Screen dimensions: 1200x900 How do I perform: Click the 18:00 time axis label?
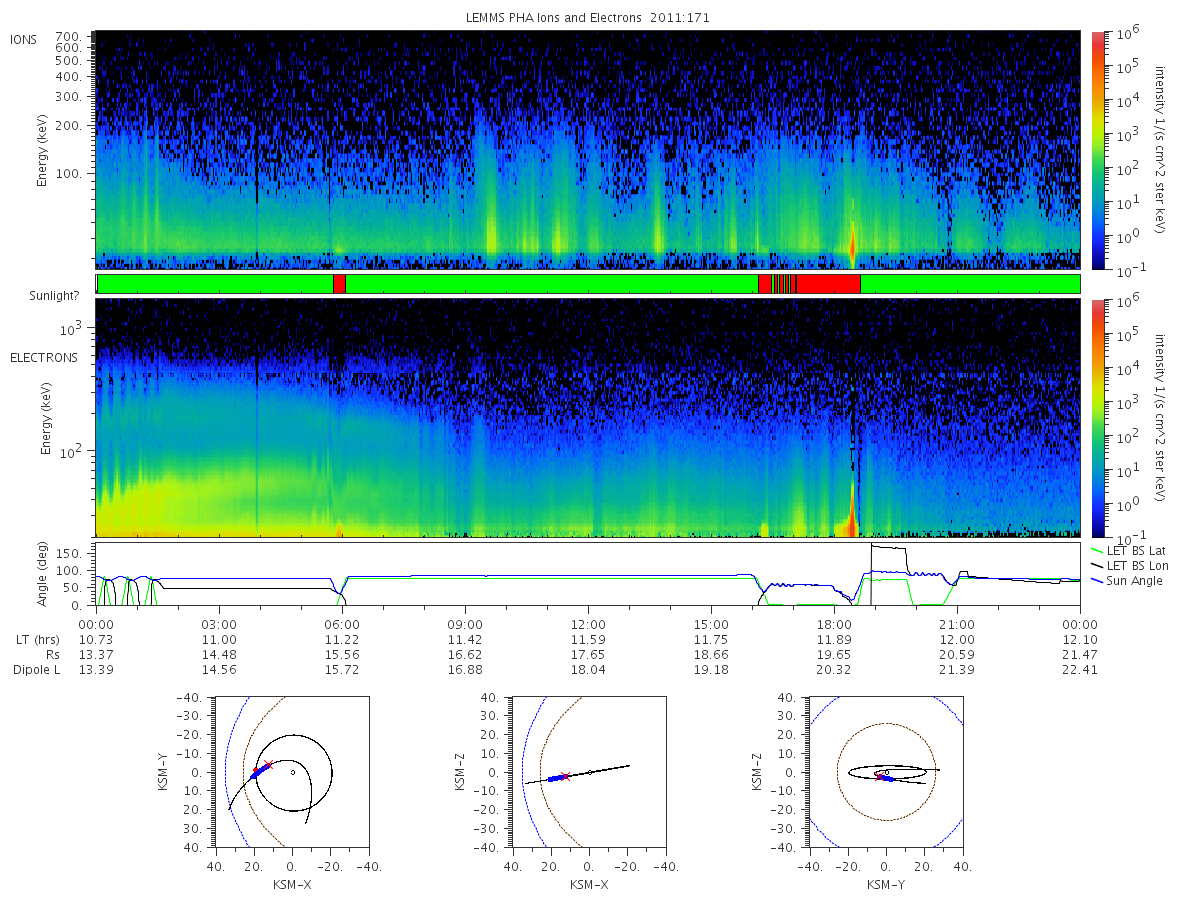point(834,623)
